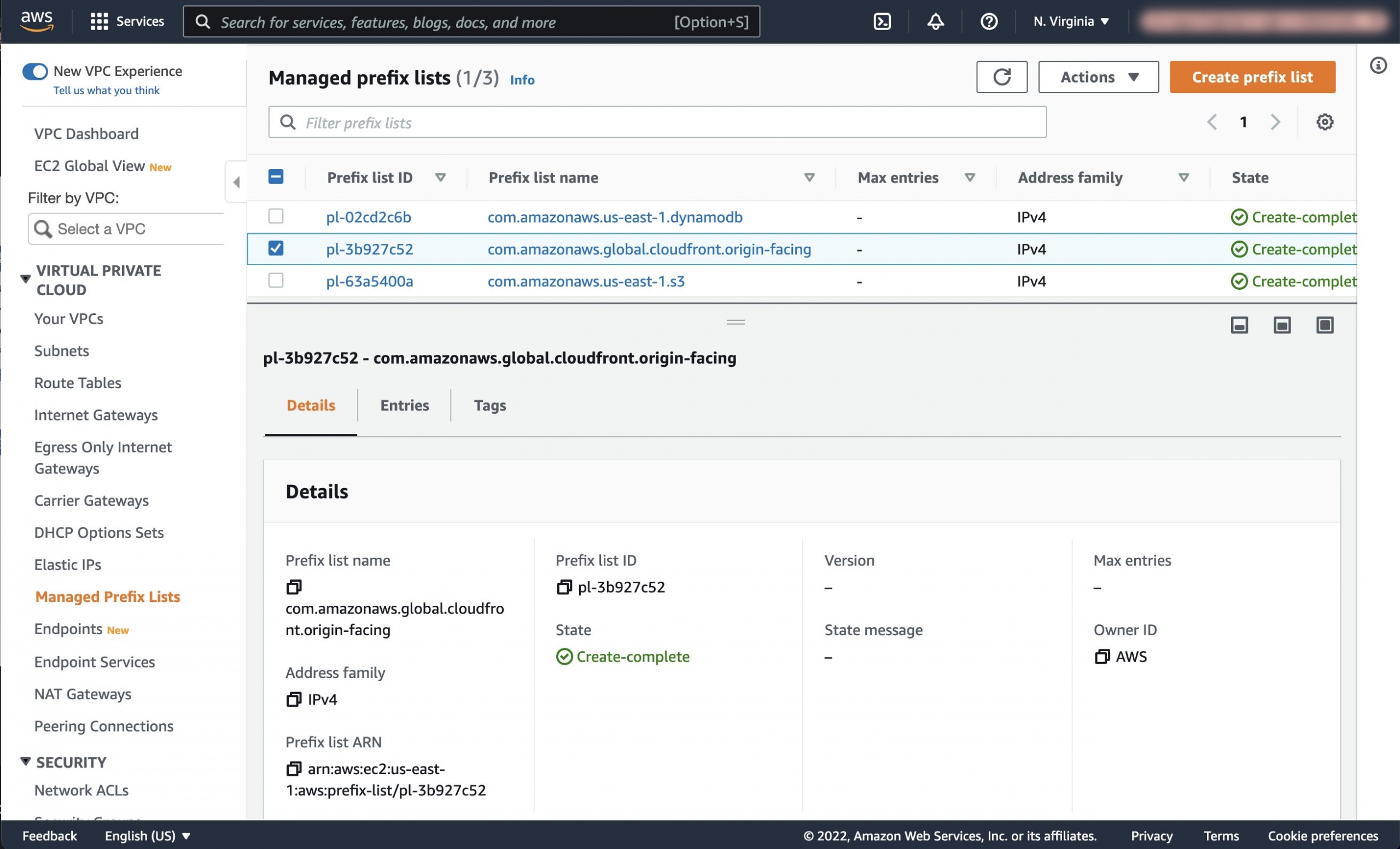Switch to the Tags tab
Screen dimensions: 1400x849
tap(490, 405)
